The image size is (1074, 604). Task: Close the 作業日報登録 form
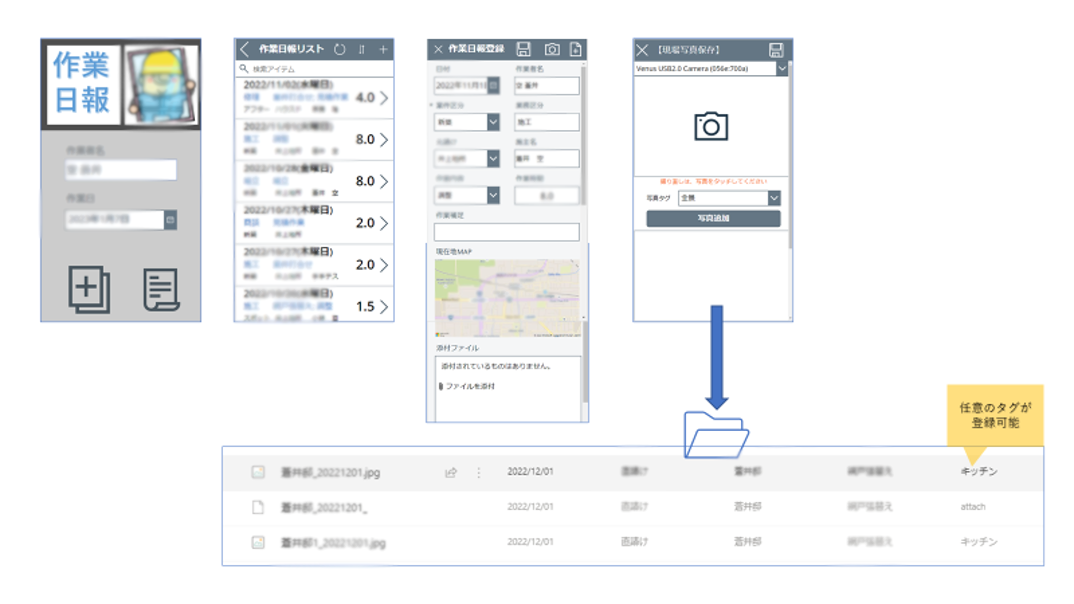(x=438, y=49)
